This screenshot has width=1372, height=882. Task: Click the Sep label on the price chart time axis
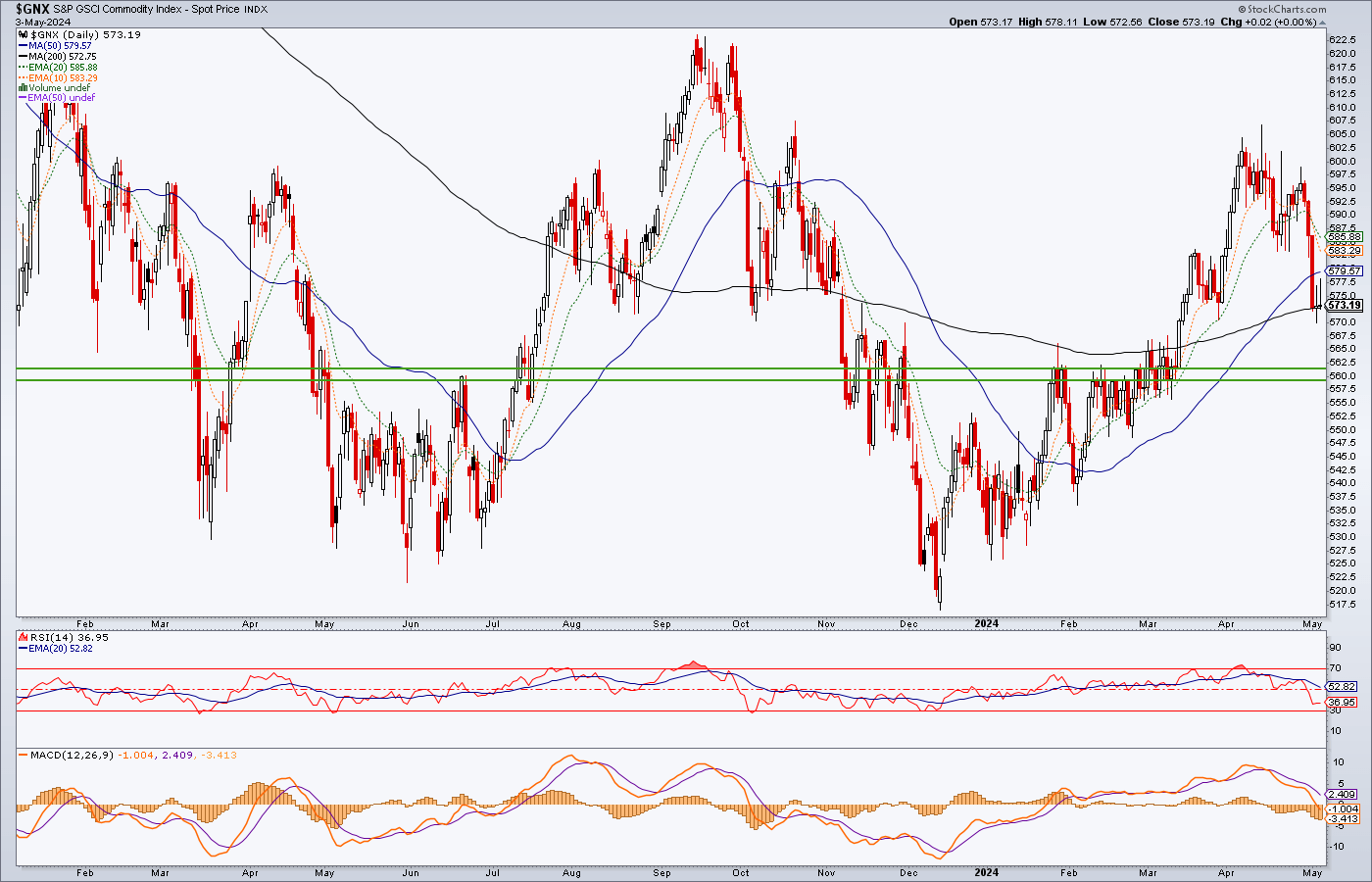662,623
